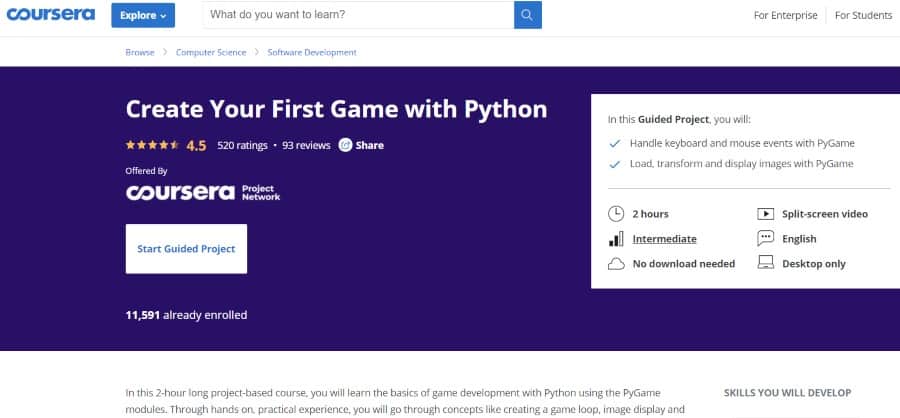This screenshot has height=418, width=900.
Task: Click the clock icon beside 2 hours
Action: click(x=616, y=214)
